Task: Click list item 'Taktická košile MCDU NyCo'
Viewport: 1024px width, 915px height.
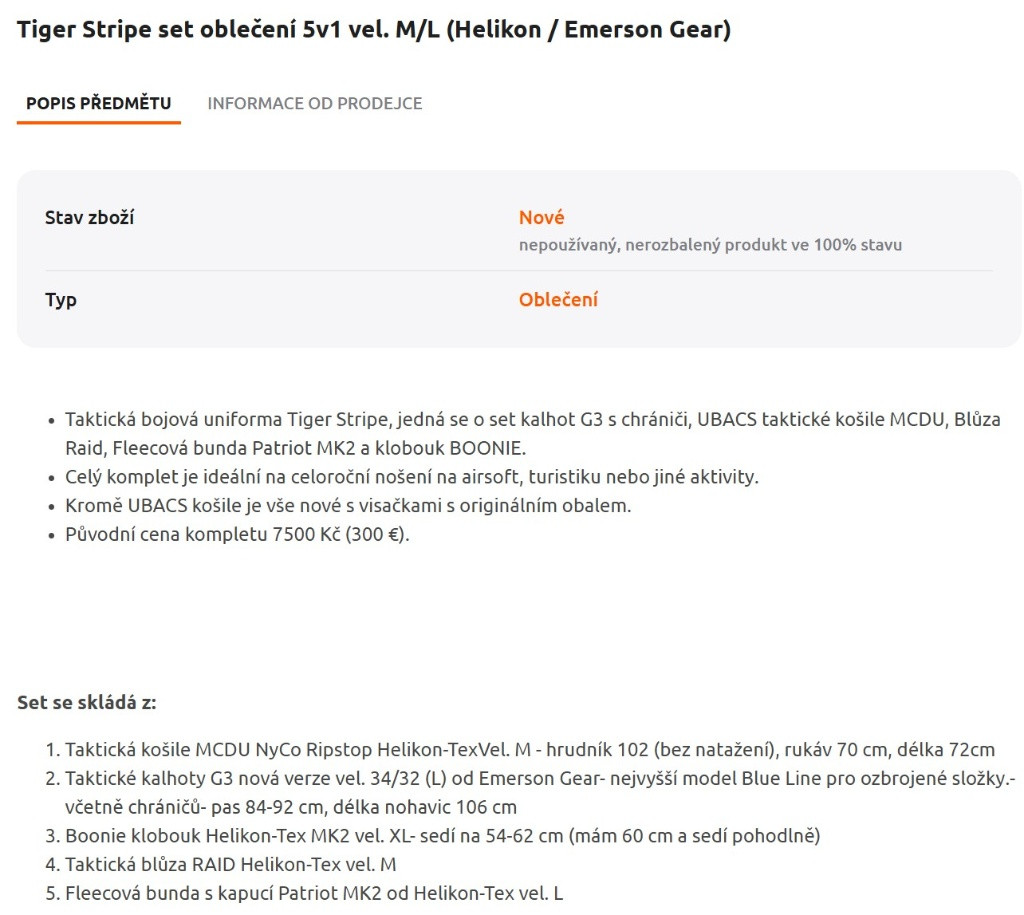Action: (x=530, y=749)
